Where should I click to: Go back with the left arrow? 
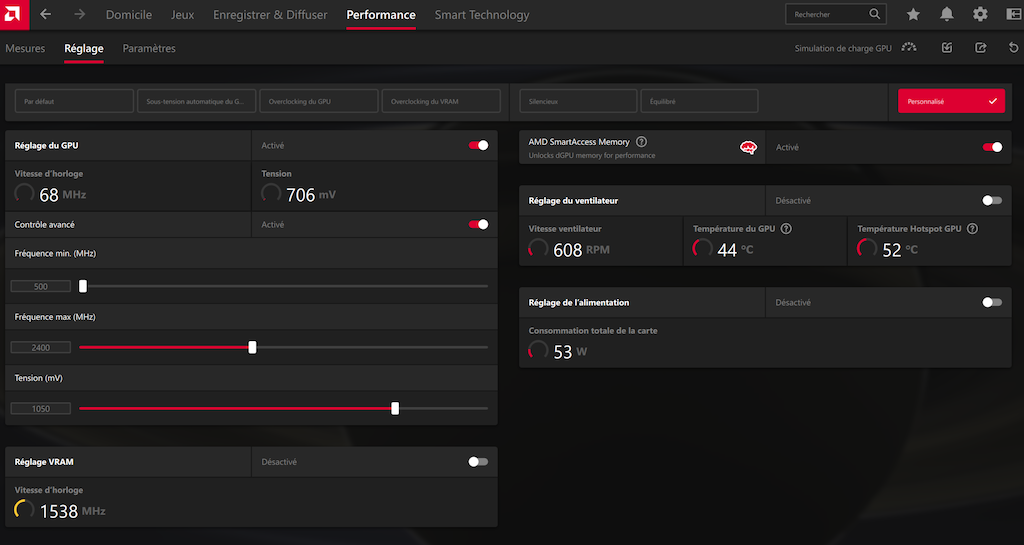45,14
